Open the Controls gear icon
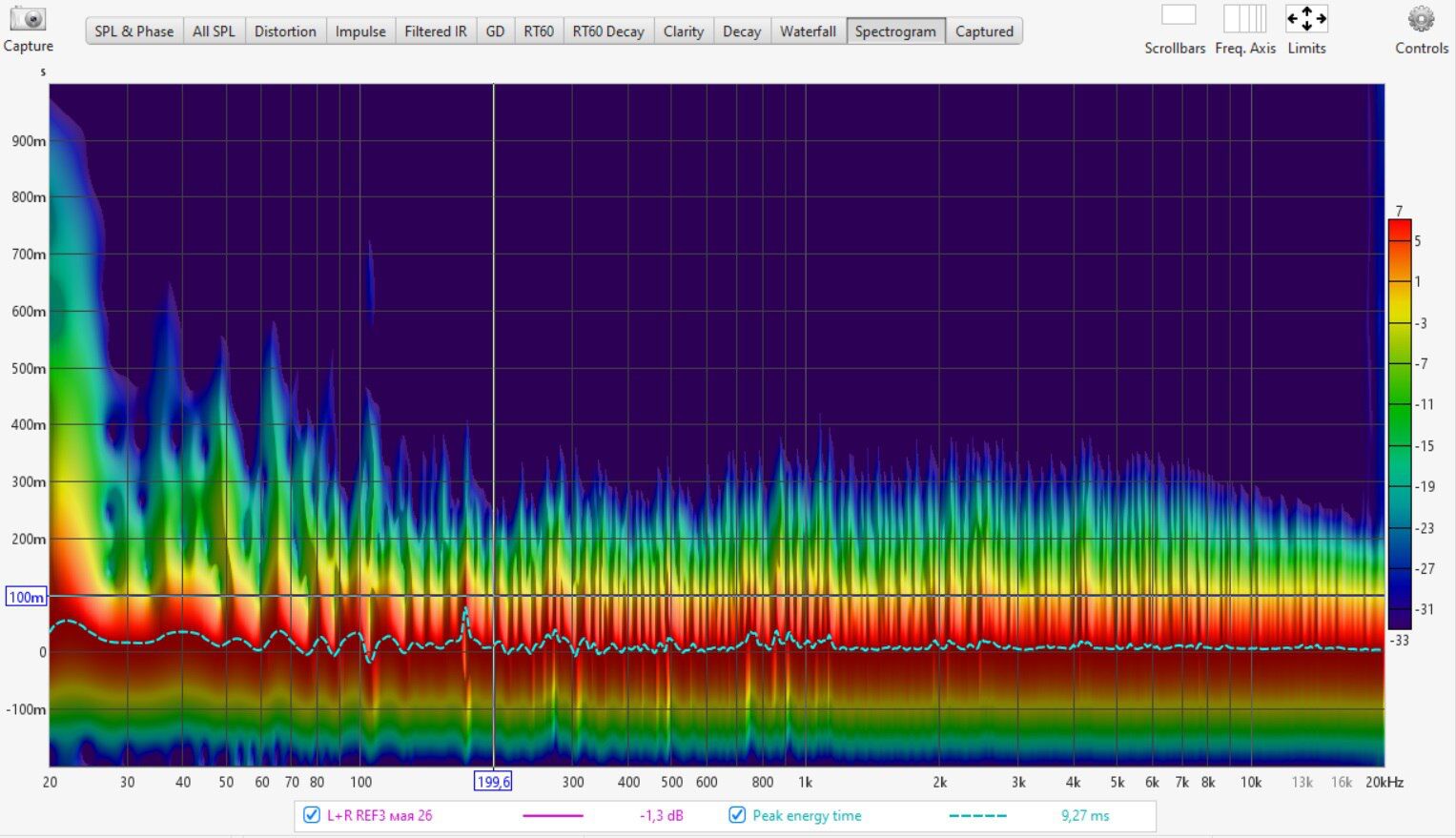 pos(1421,19)
